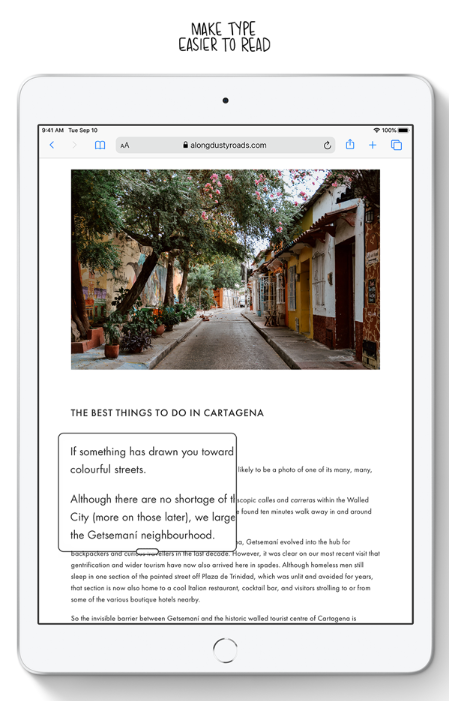Viewport: 449px width, 701px height.
Task: Click the Cartagena street photo
Action: point(225,269)
